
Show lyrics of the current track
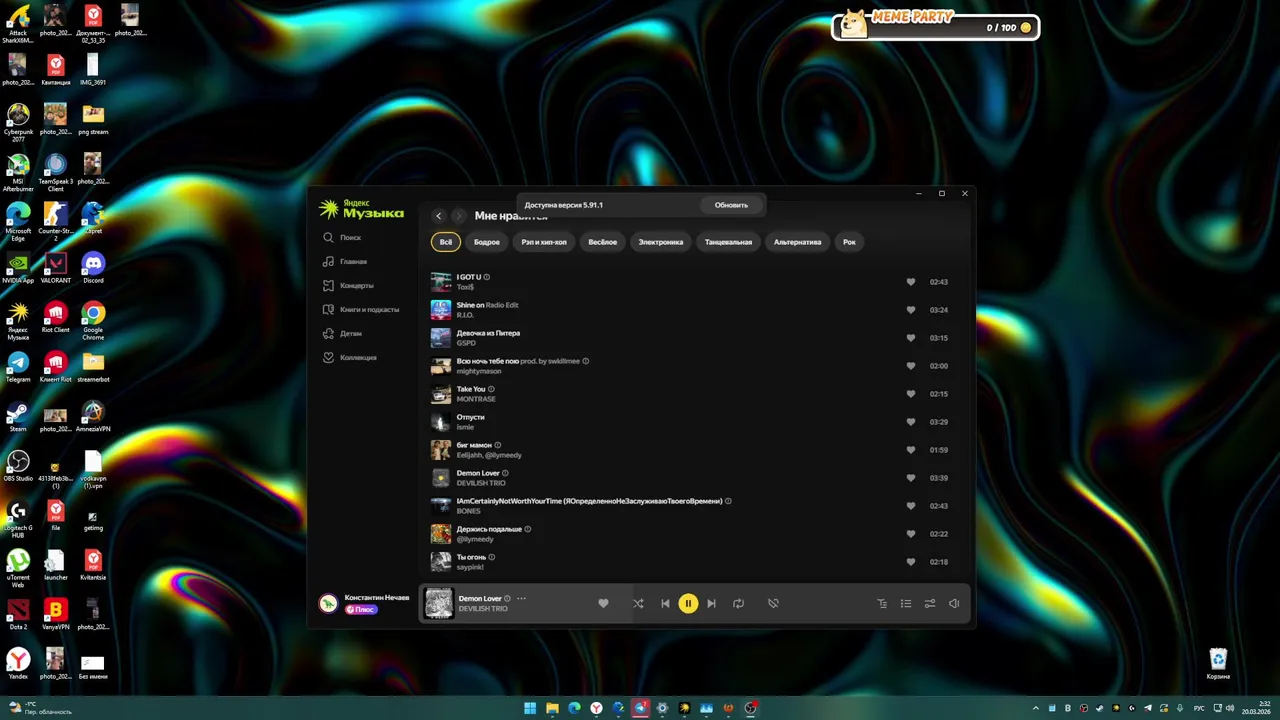pos(881,603)
